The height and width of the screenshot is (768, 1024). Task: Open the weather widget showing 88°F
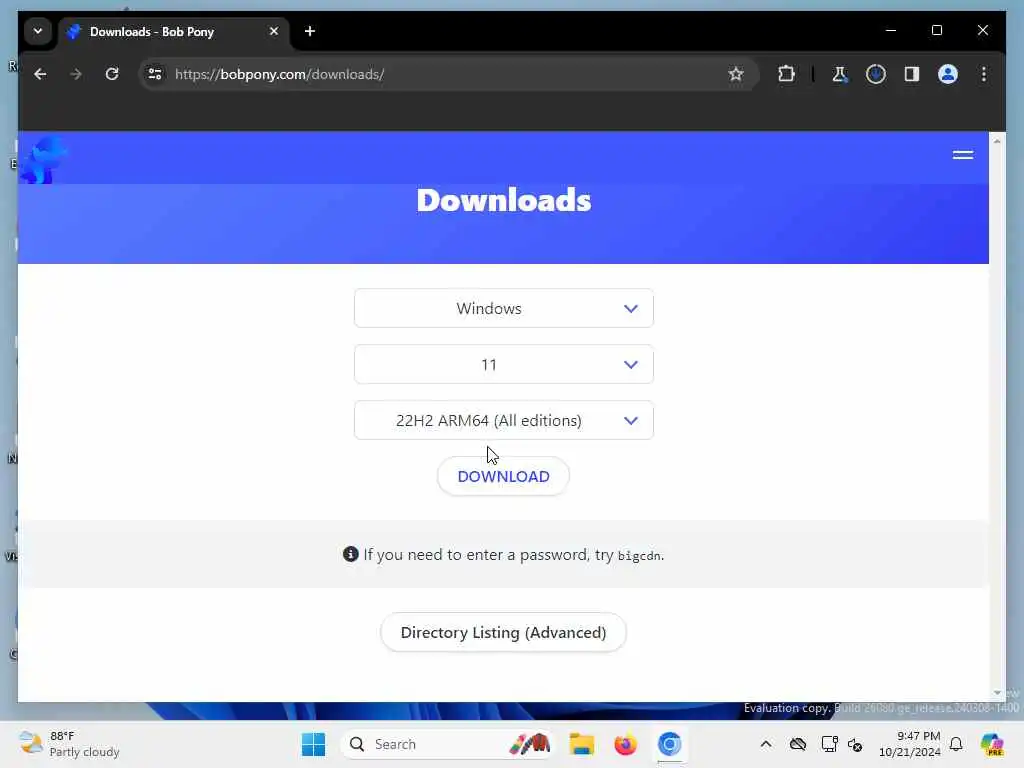(x=69, y=744)
